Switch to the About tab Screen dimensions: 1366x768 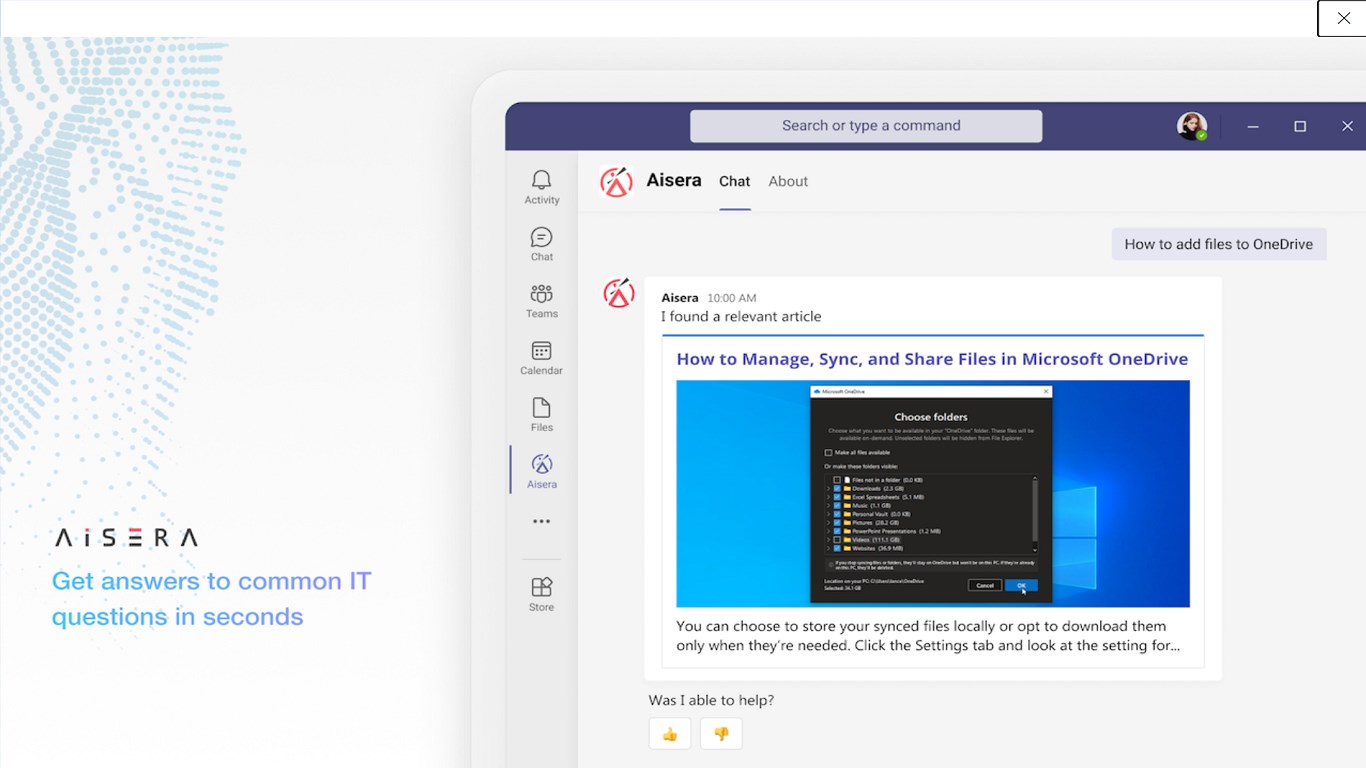(788, 181)
